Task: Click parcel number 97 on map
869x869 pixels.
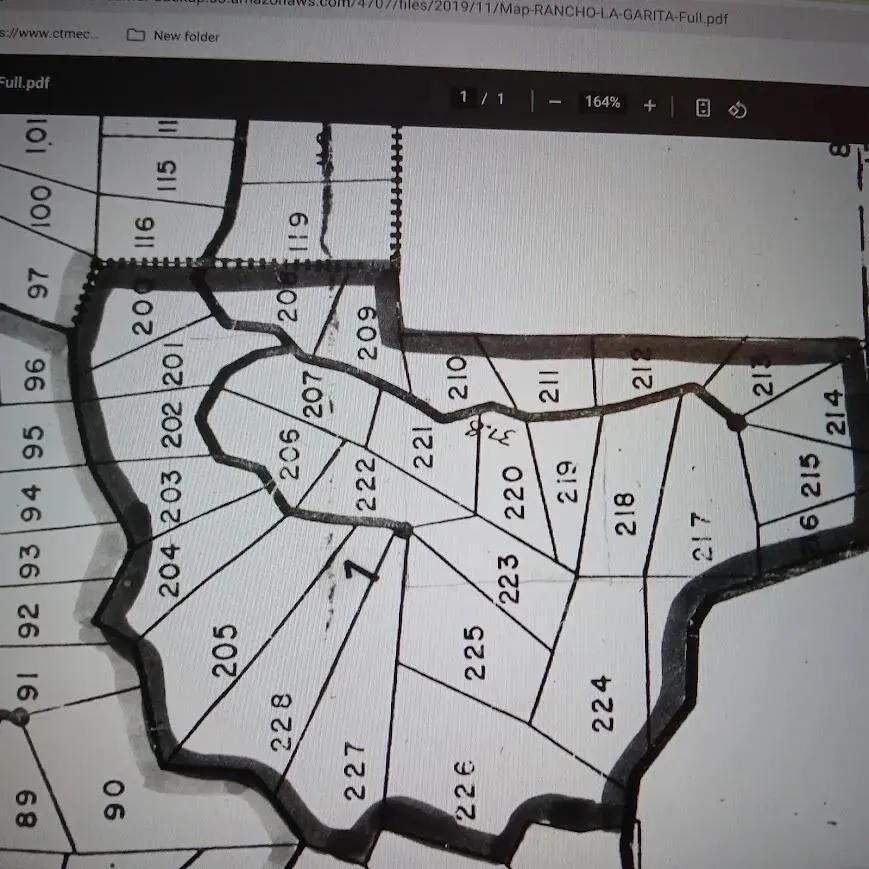Action: (37, 283)
